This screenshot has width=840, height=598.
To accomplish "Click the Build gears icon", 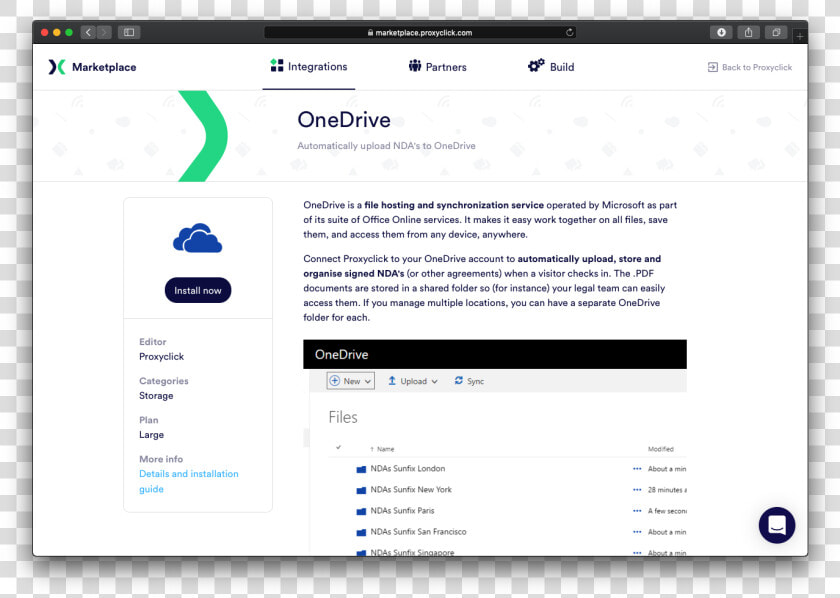I will 536,65.
